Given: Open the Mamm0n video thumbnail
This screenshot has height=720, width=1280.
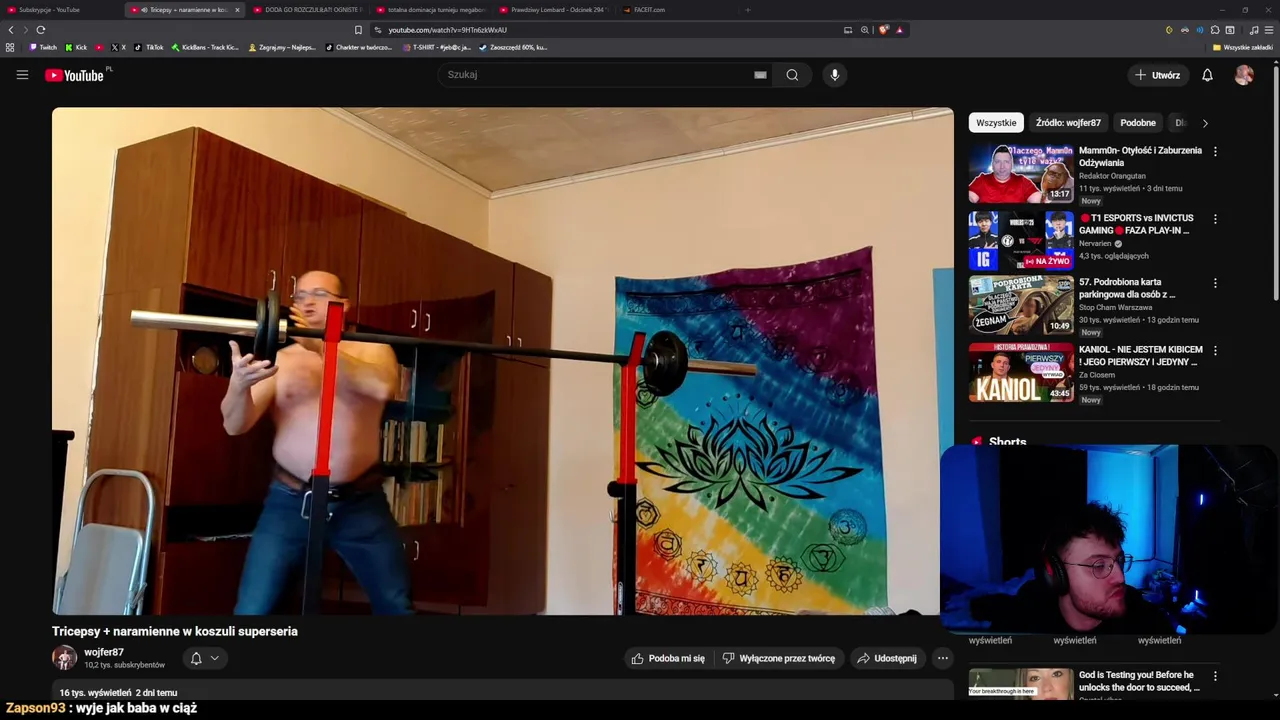Looking at the screenshot, I should (x=1021, y=173).
